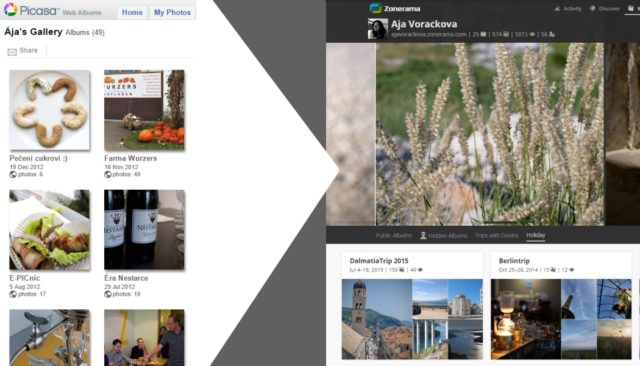Select the Public Albums tab
The height and width of the screenshot is (366, 640).
pyautogui.click(x=393, y=235)
